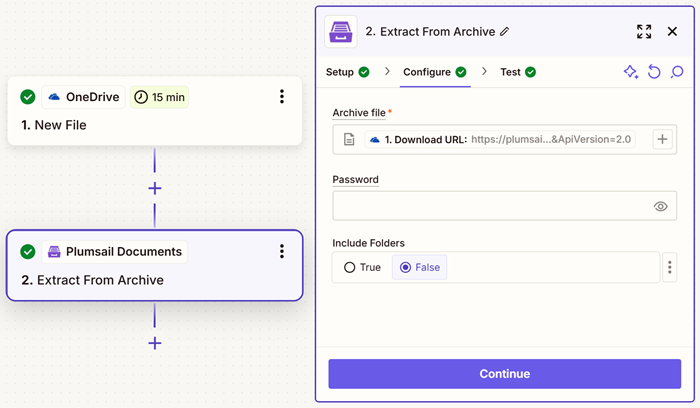Click the Archive file field label
Screen dimensions: 700x408
(359, 113)
